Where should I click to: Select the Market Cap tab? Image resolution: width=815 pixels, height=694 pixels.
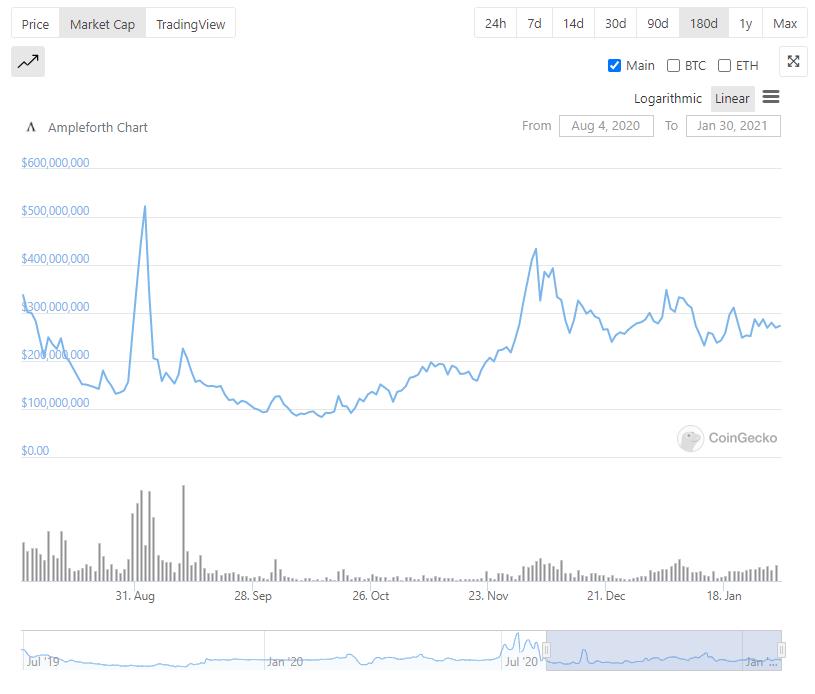click(x=102, y=23)
